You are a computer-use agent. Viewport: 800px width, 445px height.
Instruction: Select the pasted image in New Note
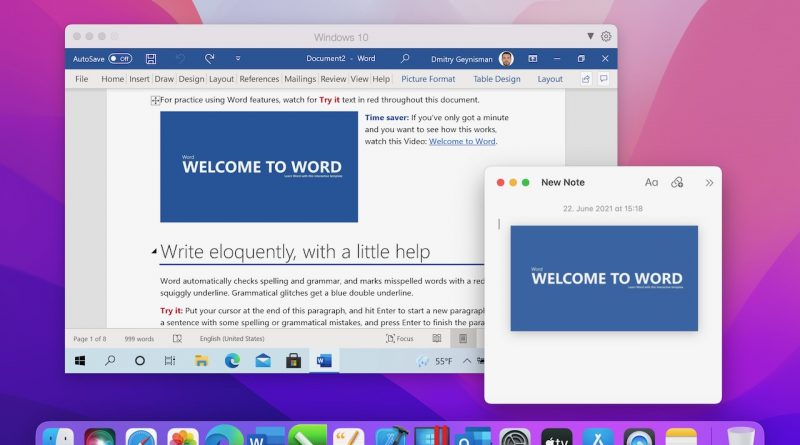click(x=604, y=279)
